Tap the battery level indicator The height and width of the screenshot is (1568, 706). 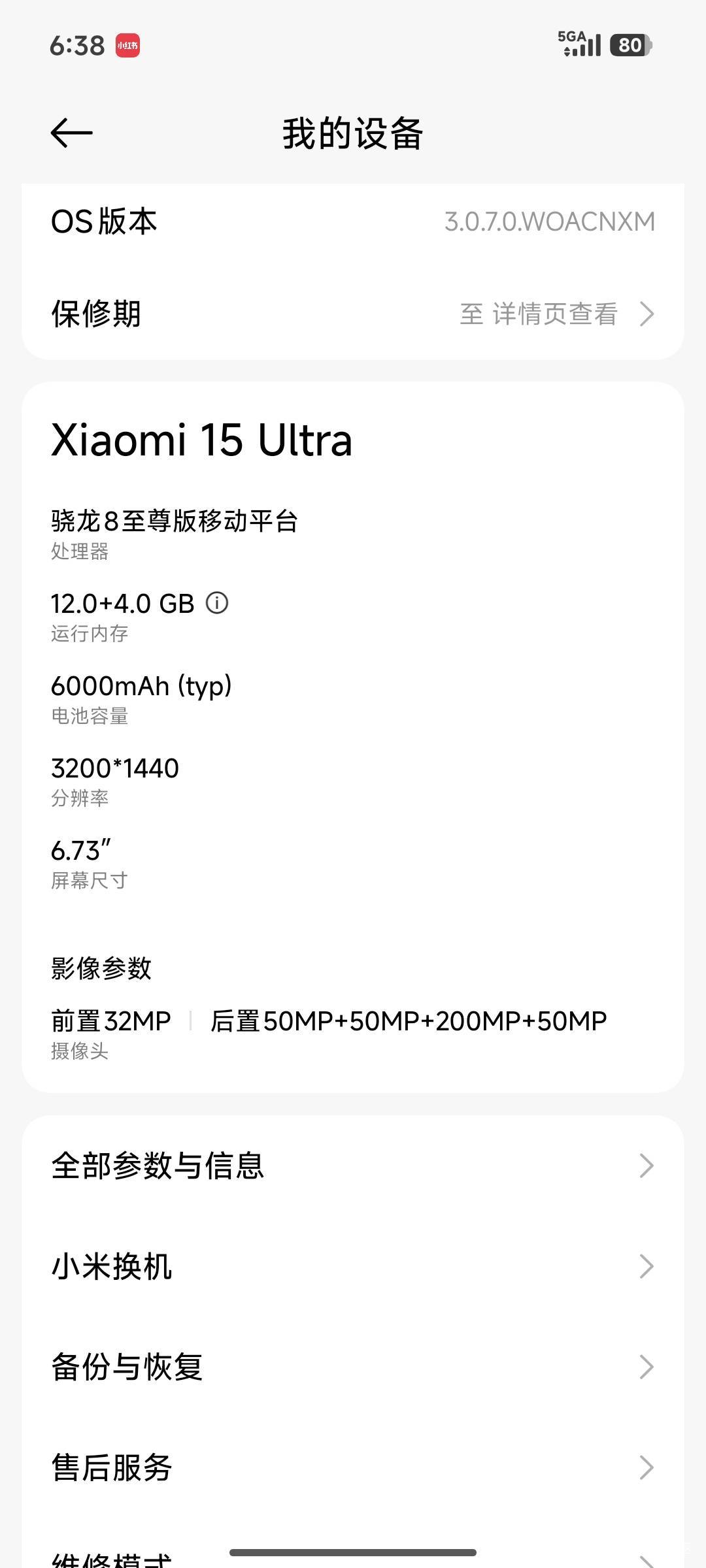tap(630, 45)
